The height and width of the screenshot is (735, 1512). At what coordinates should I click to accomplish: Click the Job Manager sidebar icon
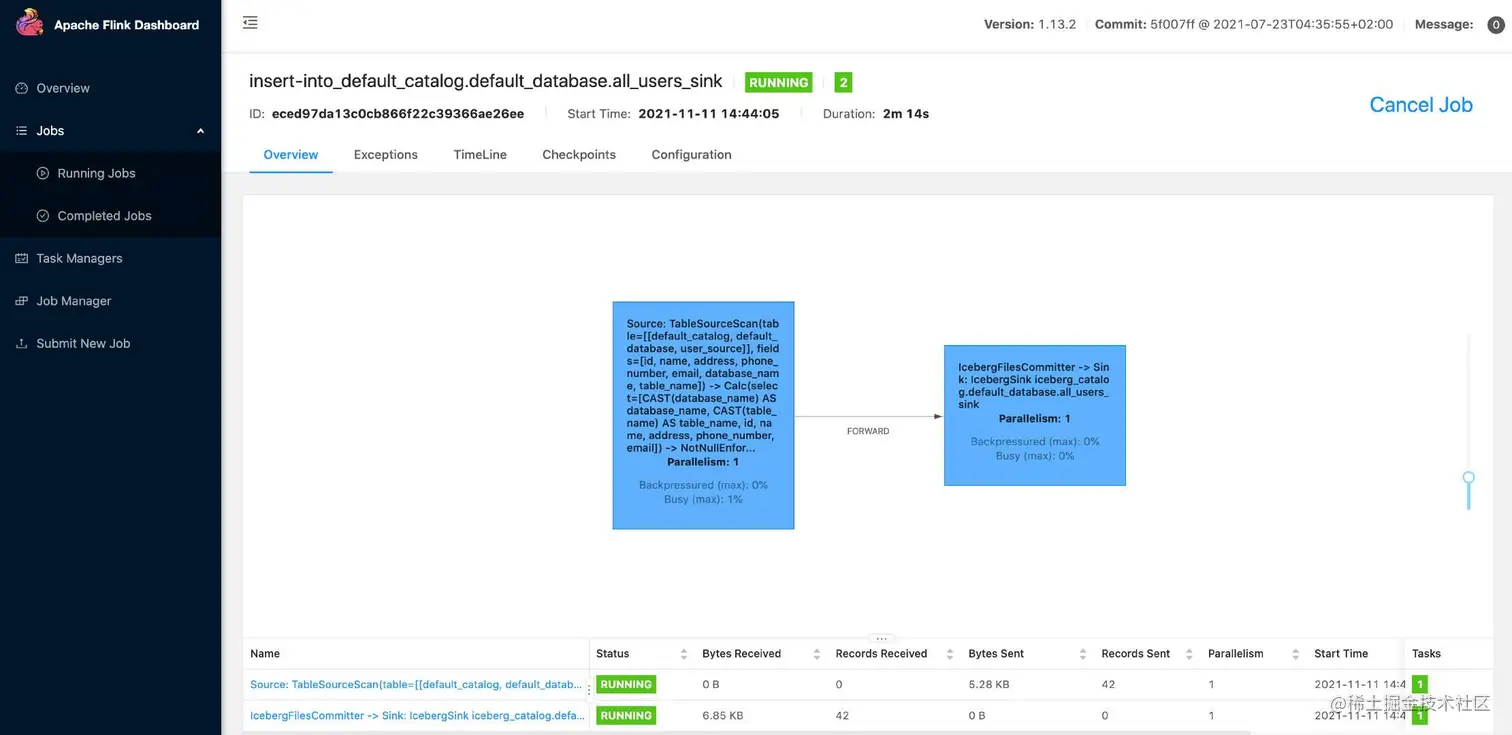(21, 301)
